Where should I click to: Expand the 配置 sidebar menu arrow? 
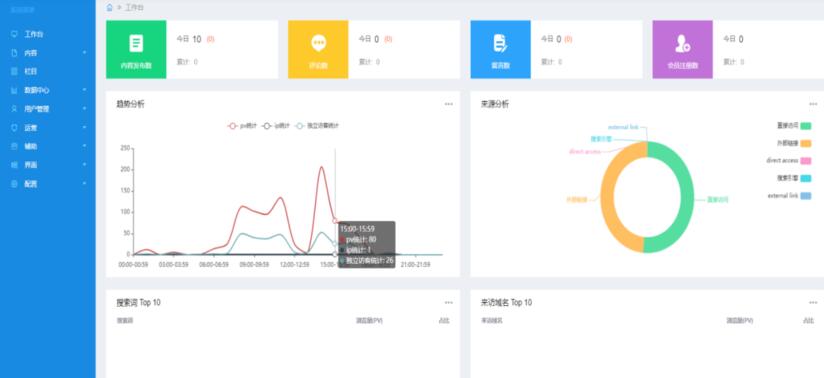85,183
